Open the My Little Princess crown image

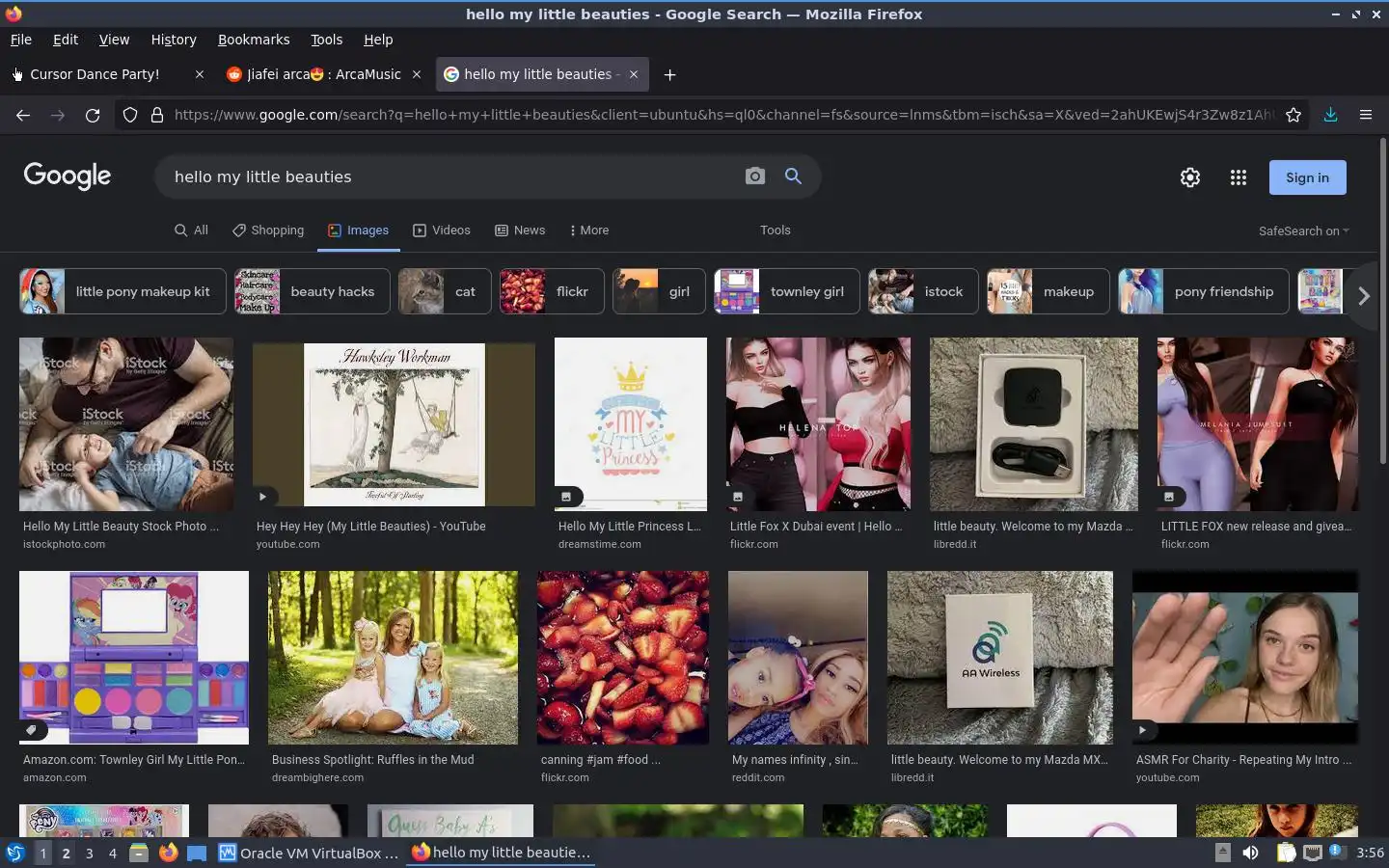click(x=631, y=424)
